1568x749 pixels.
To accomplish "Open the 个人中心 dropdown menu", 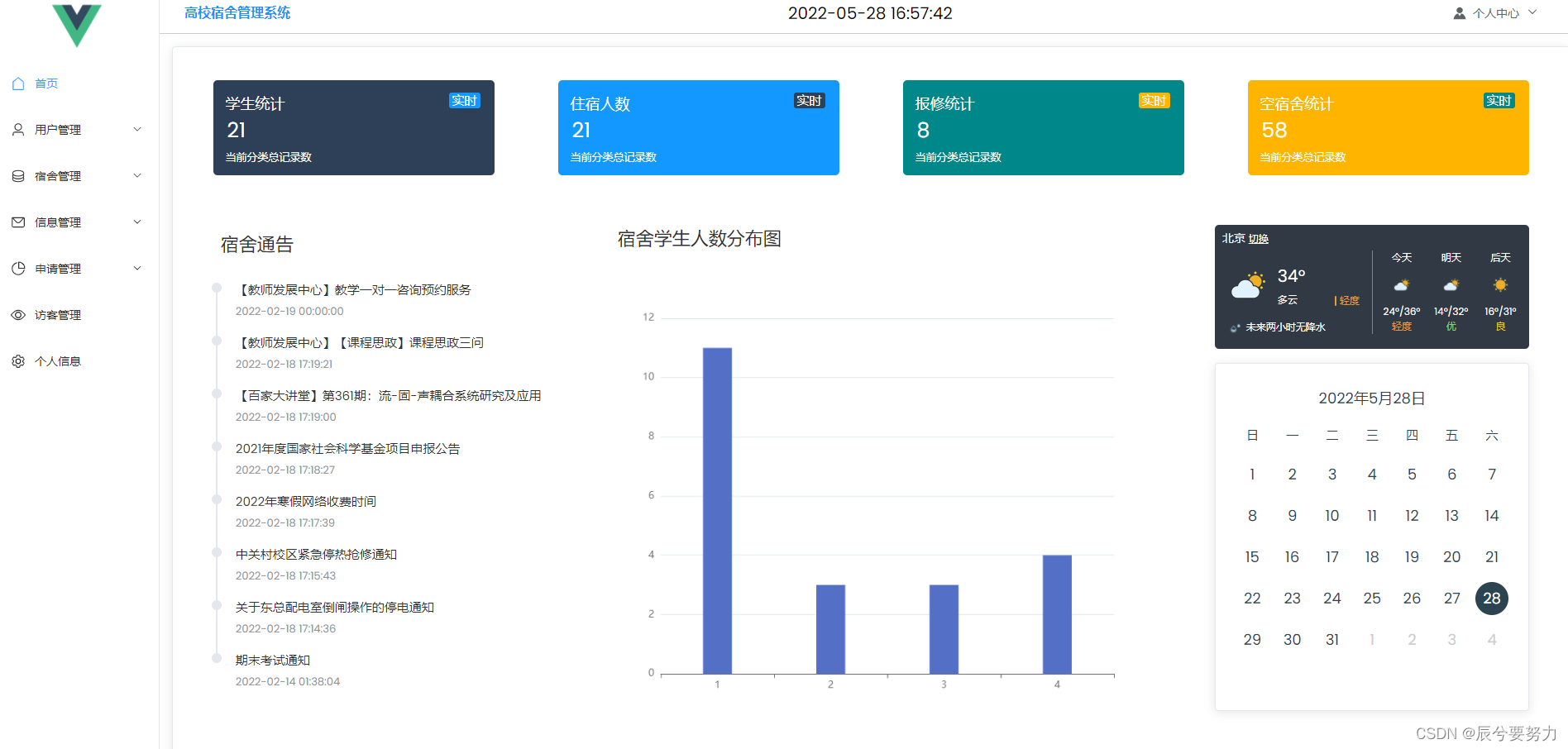I will pos(1497,12).
